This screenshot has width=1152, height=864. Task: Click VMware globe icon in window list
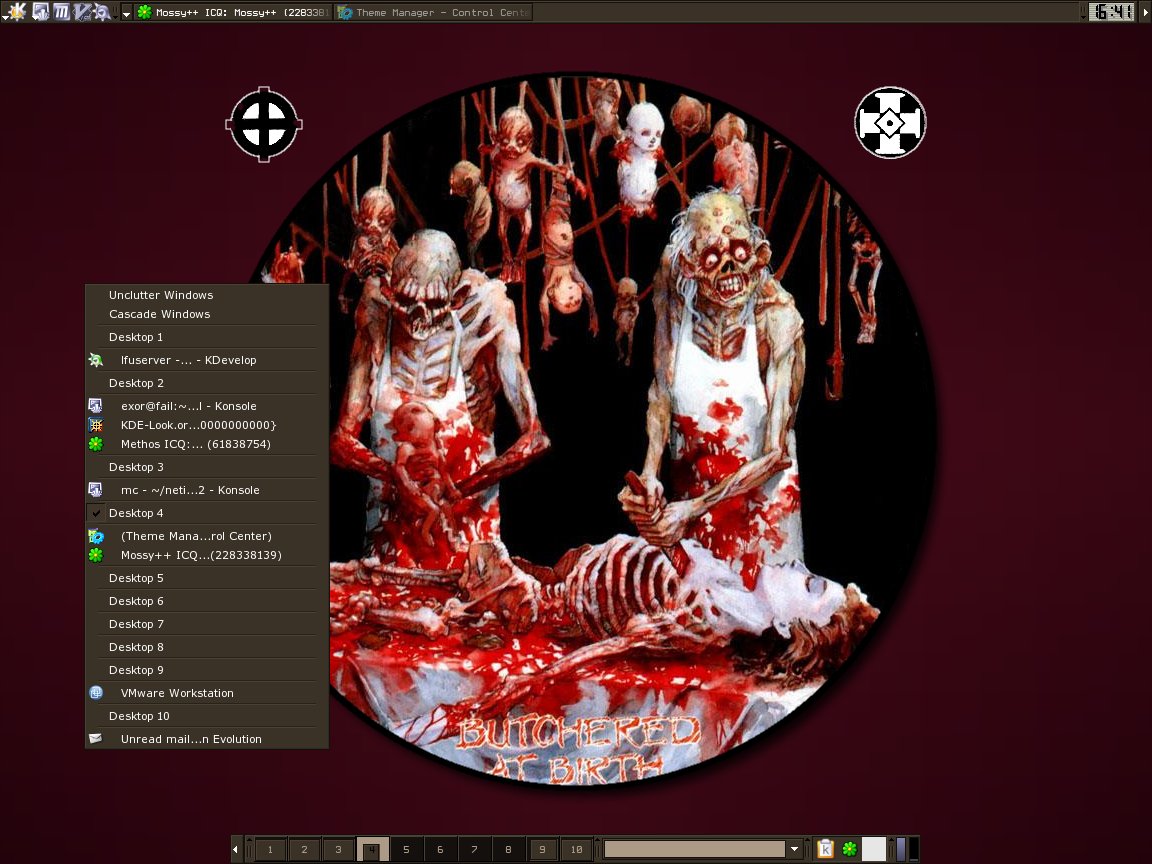[x=96, y=692]
